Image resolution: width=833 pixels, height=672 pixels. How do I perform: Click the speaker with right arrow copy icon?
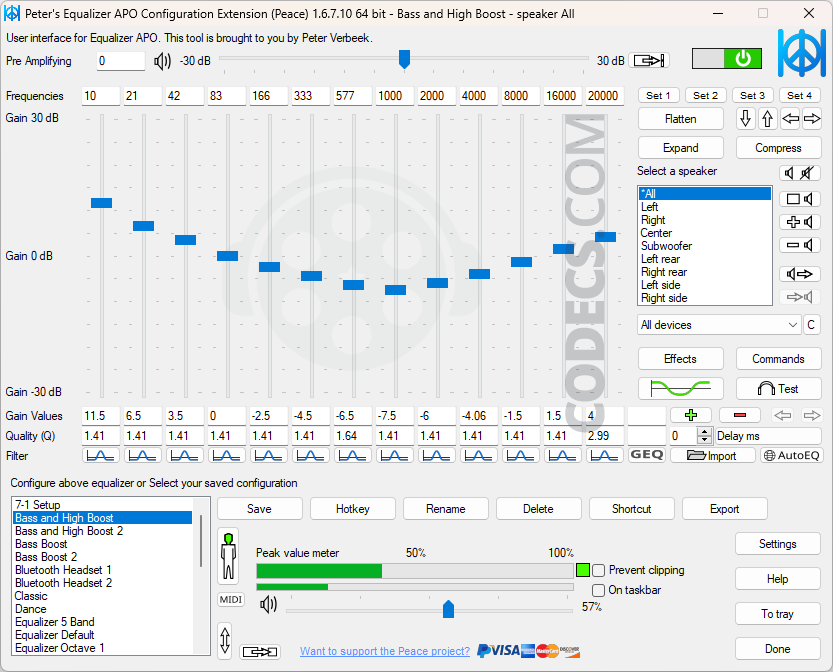point(800,274)
